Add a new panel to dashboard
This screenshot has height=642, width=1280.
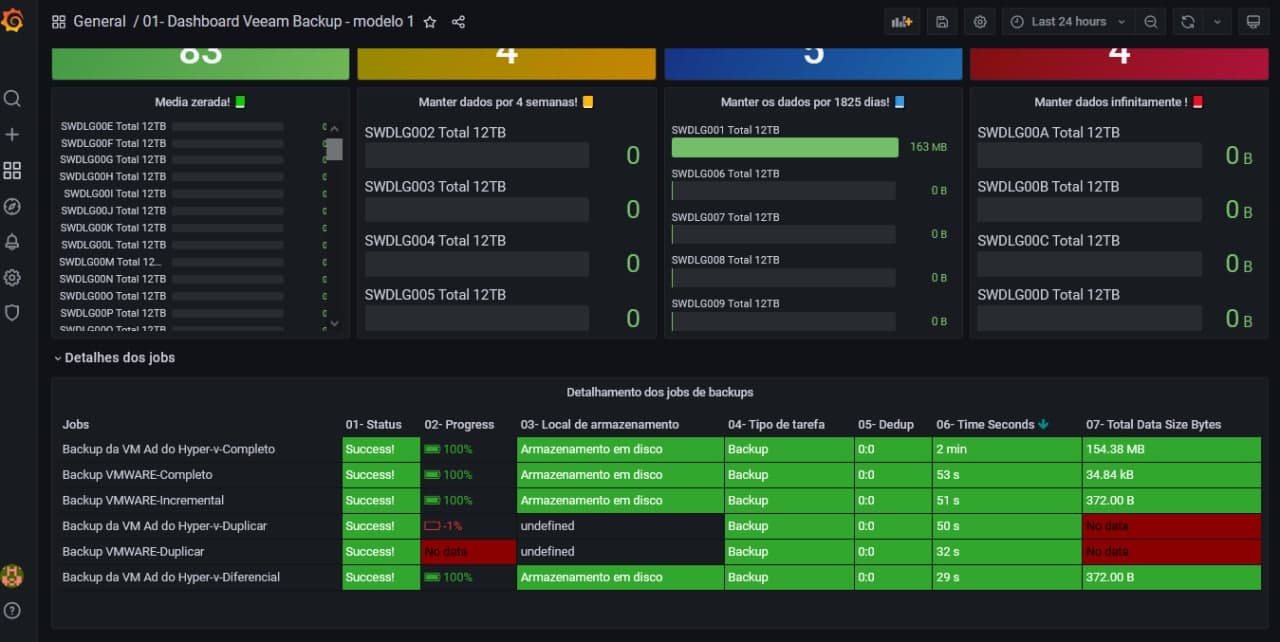point(902,22)
